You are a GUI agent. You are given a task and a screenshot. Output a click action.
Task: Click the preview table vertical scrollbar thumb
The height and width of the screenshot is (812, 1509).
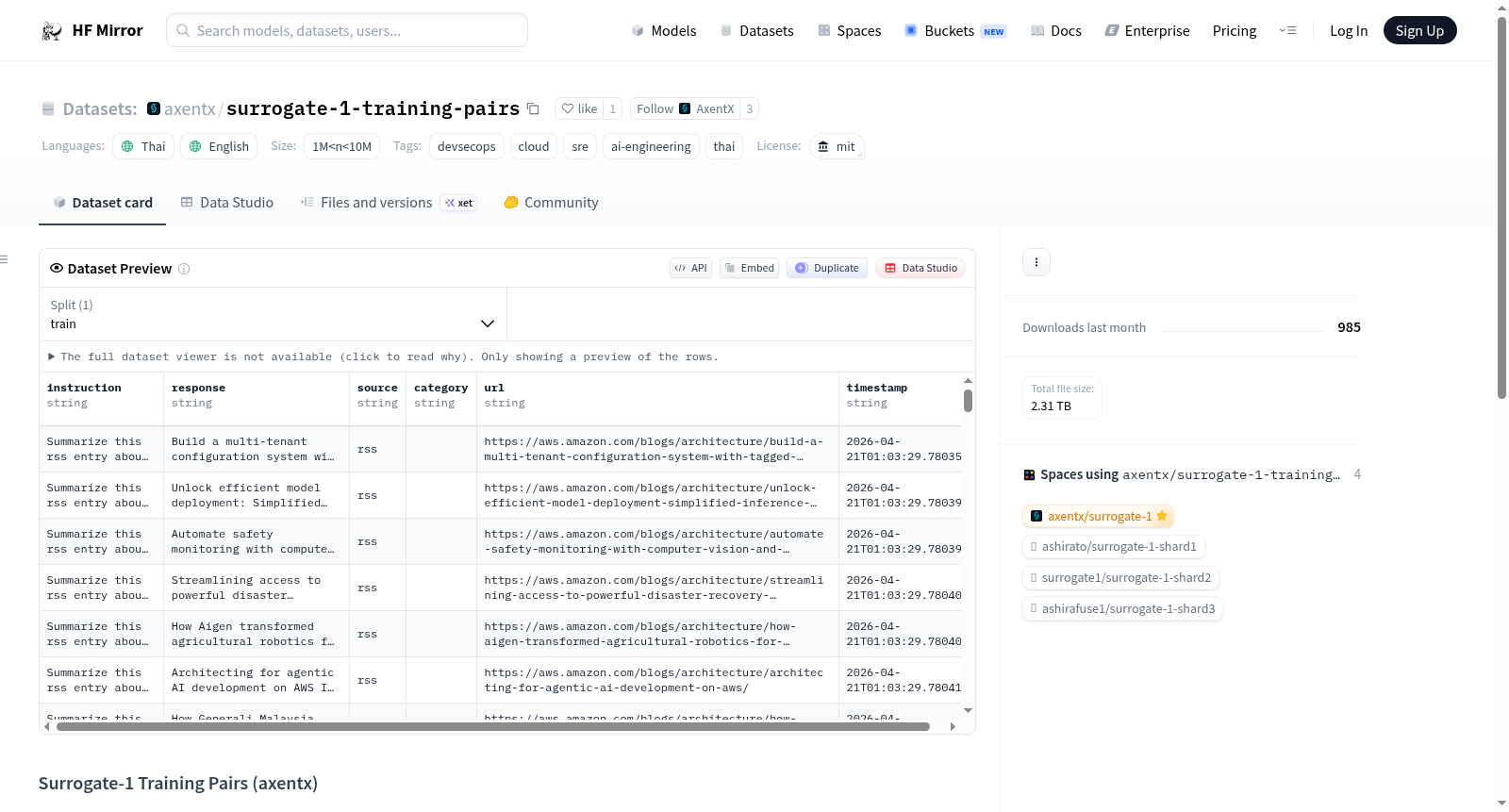click(x=968, y=401)
